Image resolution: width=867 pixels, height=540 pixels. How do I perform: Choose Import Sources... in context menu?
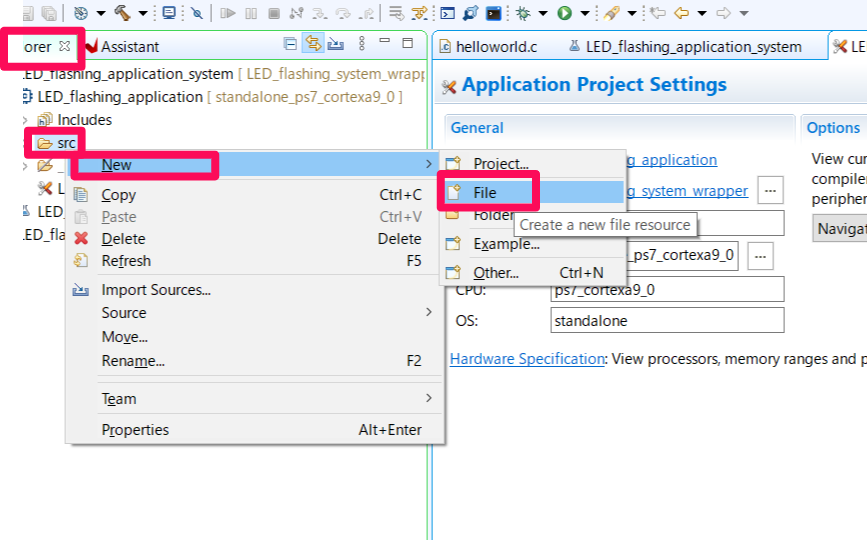tap(255, 290)
